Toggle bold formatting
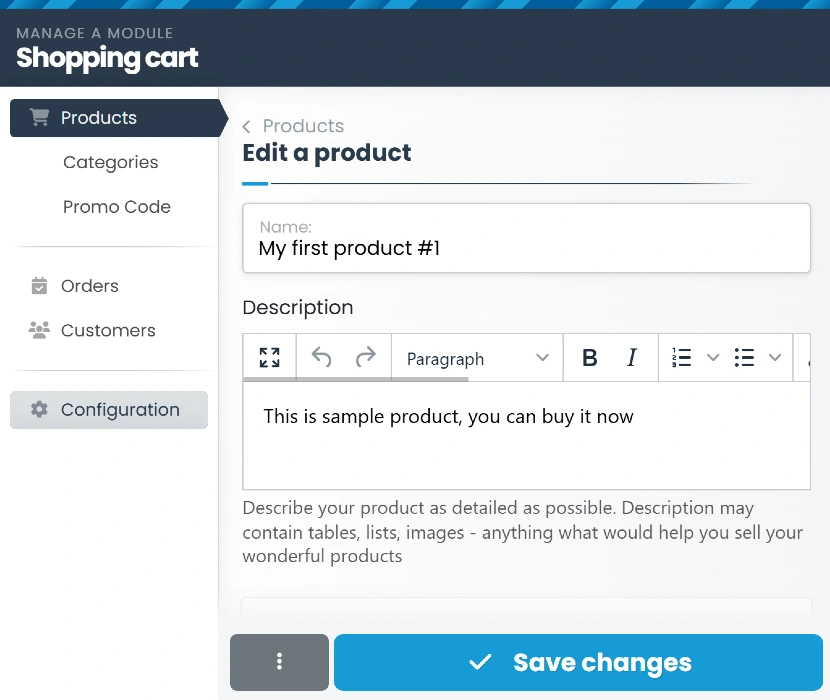The height and width of the screenshot is (700, 830). [590, 358]
